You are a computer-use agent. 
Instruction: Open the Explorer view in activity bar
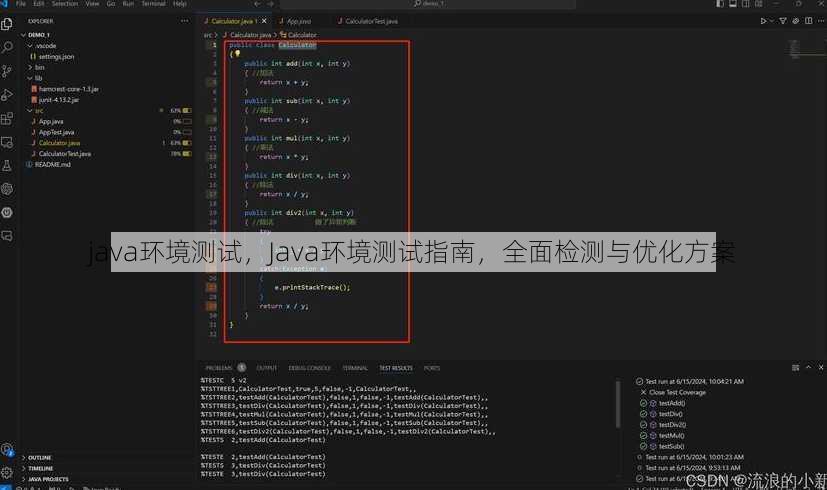coord(7,24)
